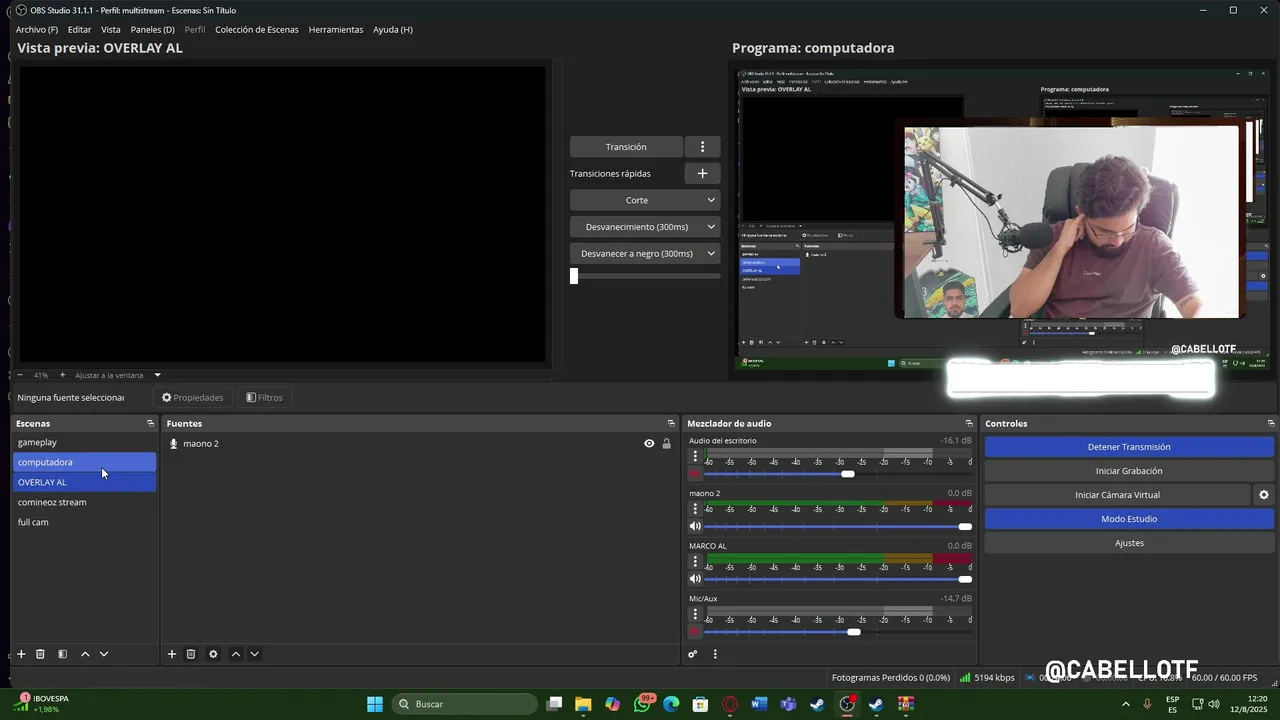Open audio mixer bottom options menu
This screenshot has height=720, width=1280.
[x=715, y=654]
